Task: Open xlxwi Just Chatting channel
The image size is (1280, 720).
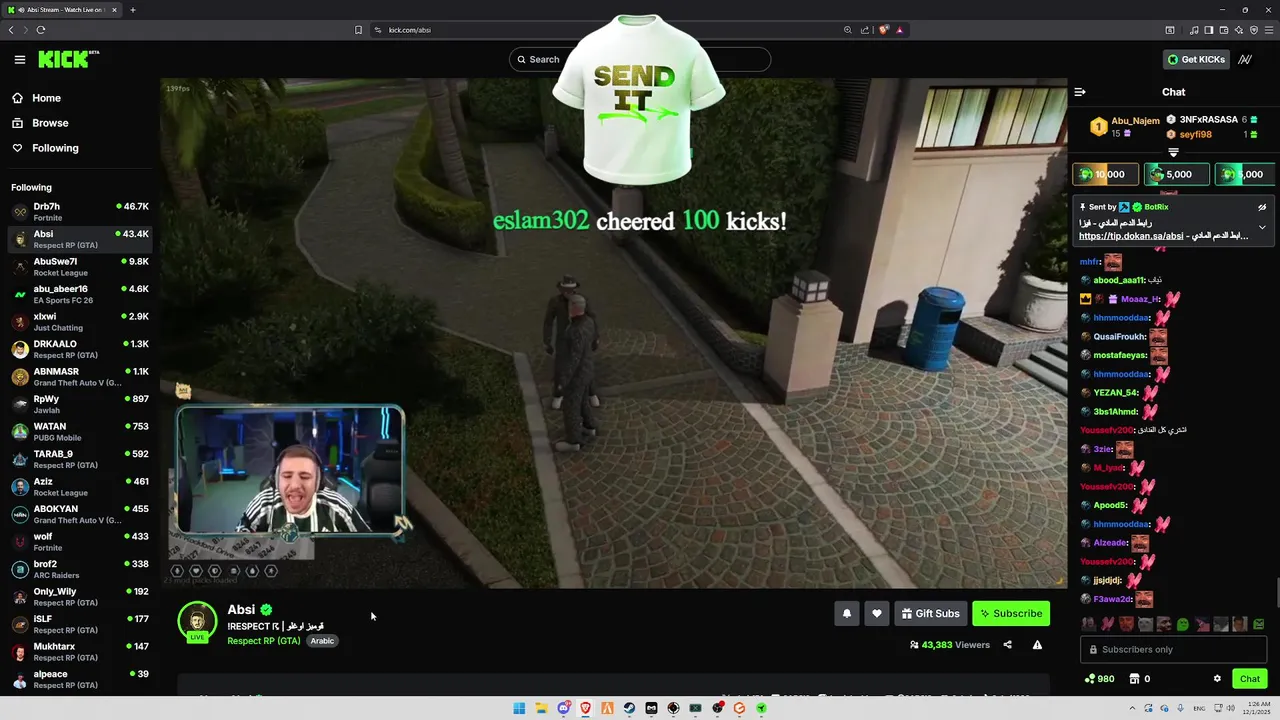Action: coord(80,322)
